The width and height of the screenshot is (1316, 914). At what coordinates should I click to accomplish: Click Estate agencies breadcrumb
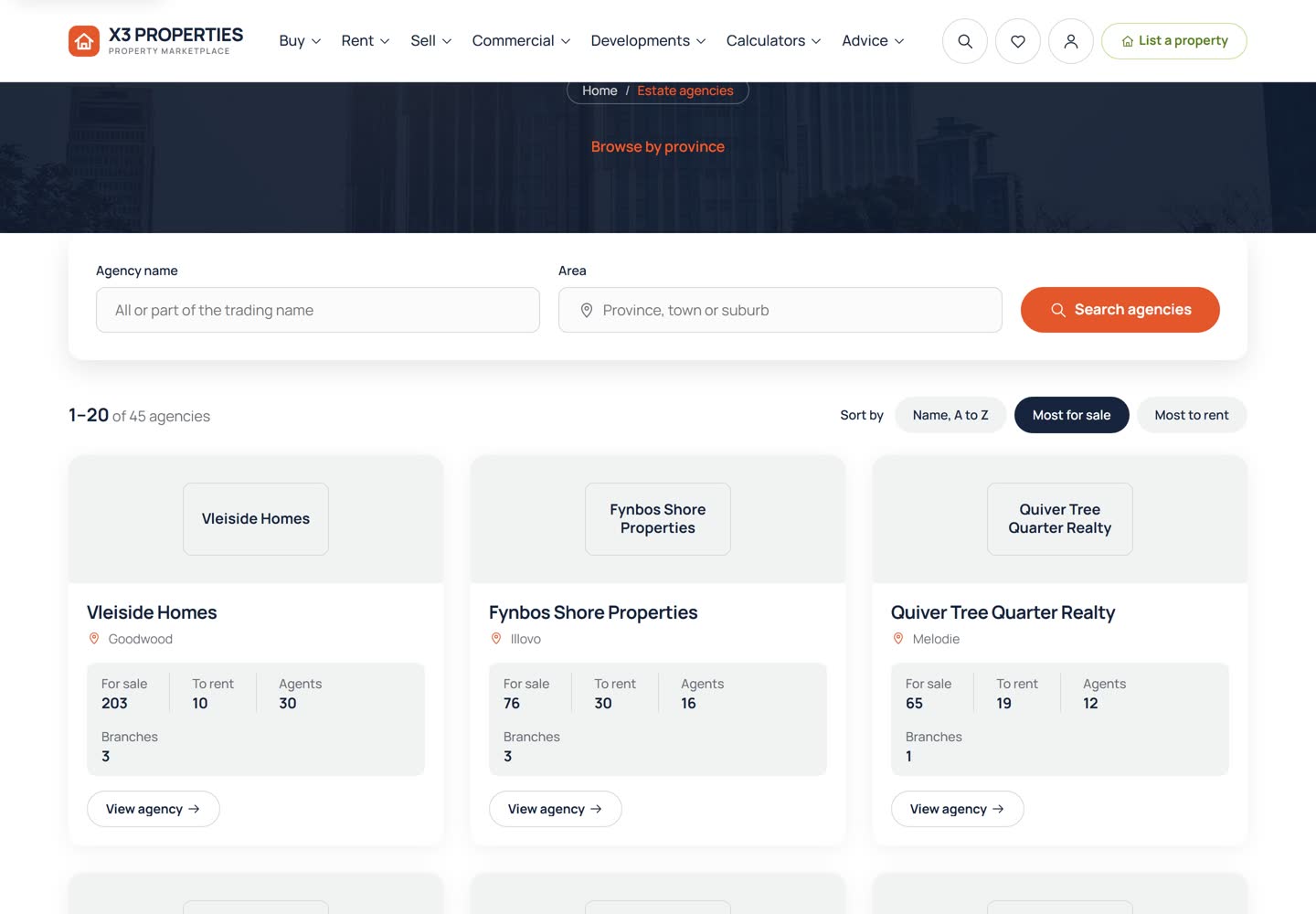click(x=685, y=90)
